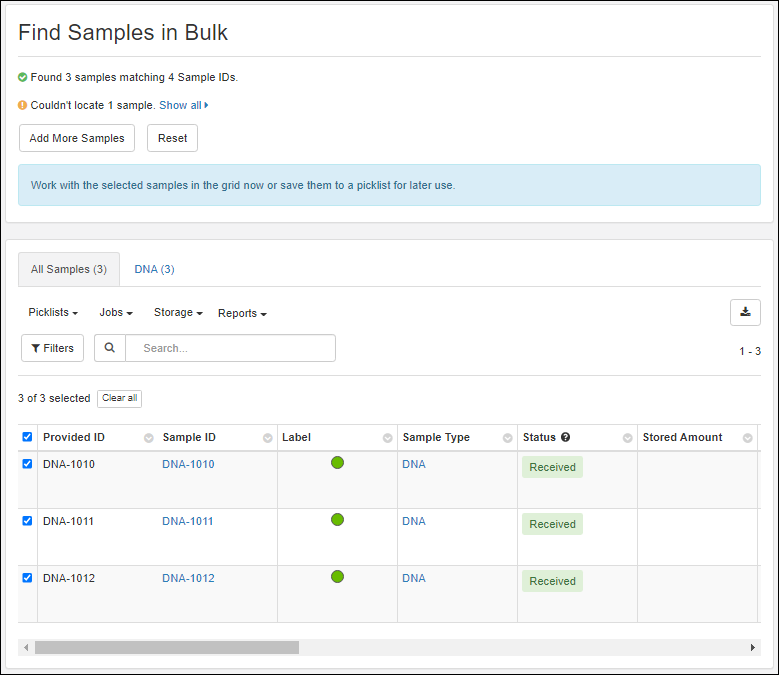Open the DNA-1011 Sample ID link

(x=188, y=521)
